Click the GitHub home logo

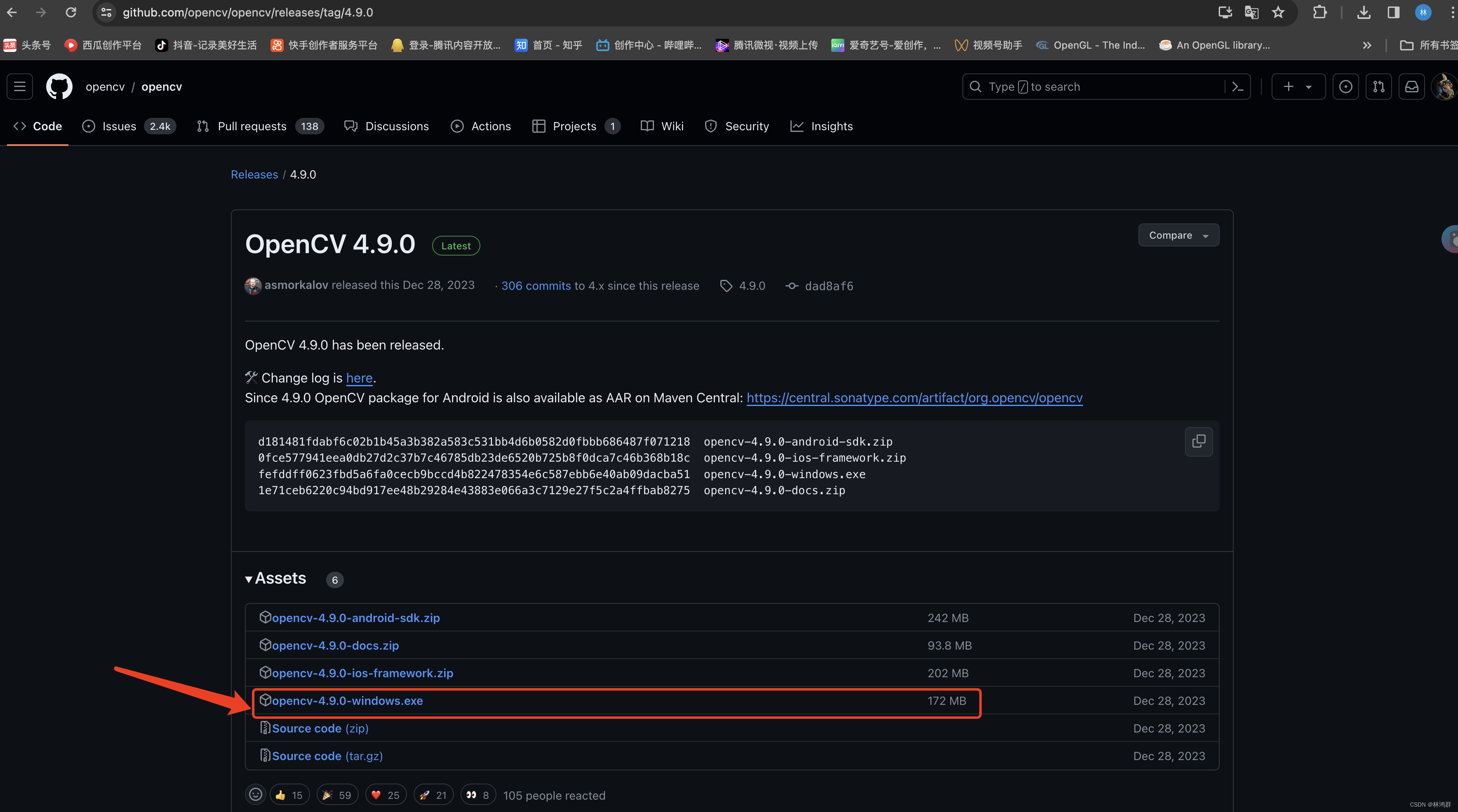59,86
